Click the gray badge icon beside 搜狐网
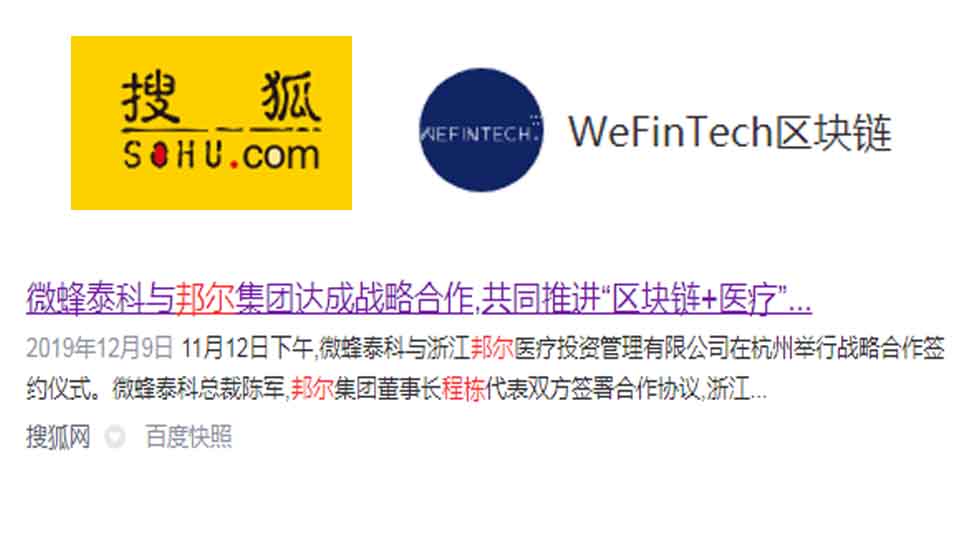 pos(115,437)
